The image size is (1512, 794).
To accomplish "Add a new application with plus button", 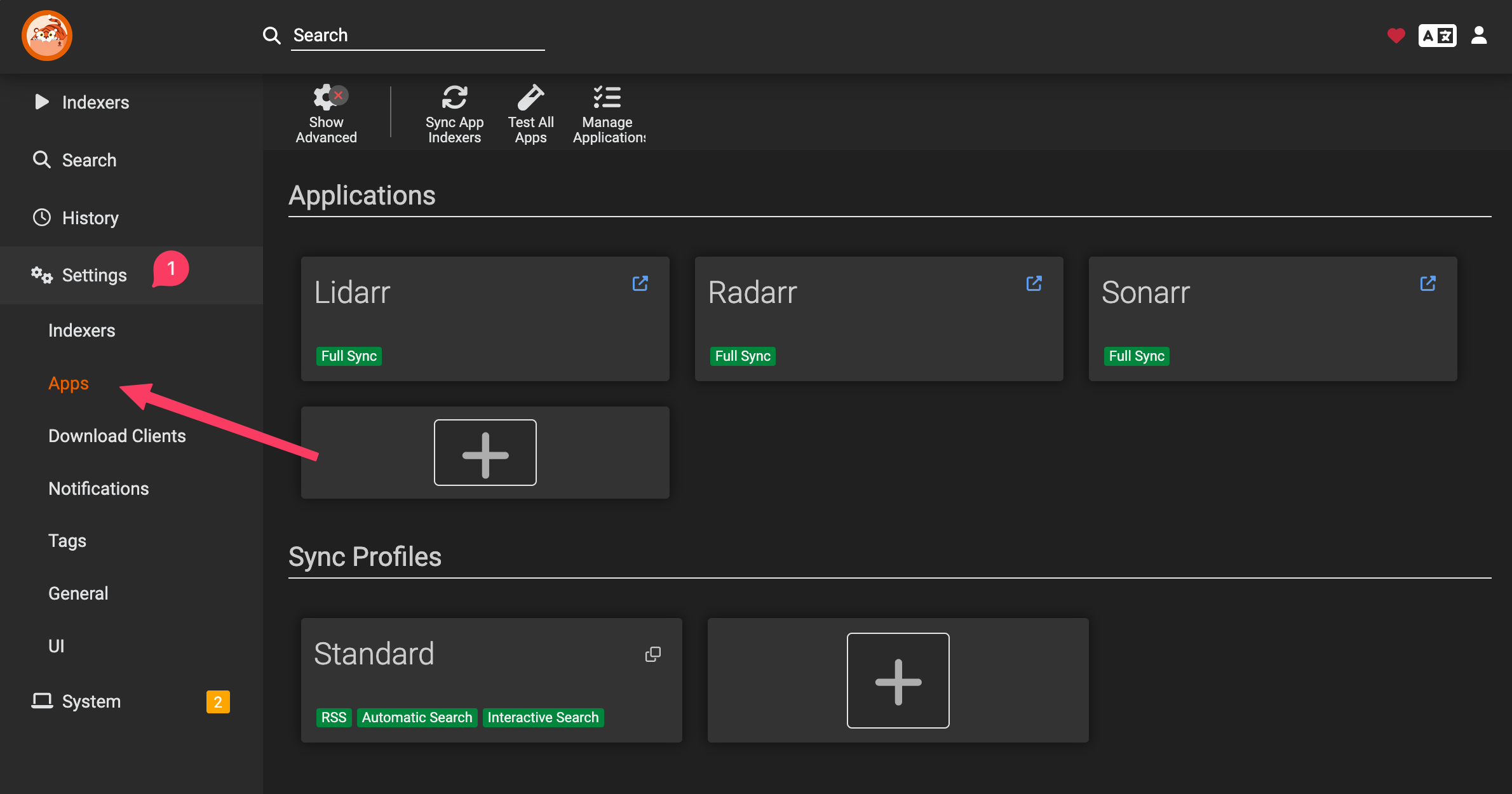I will (485, 453).
